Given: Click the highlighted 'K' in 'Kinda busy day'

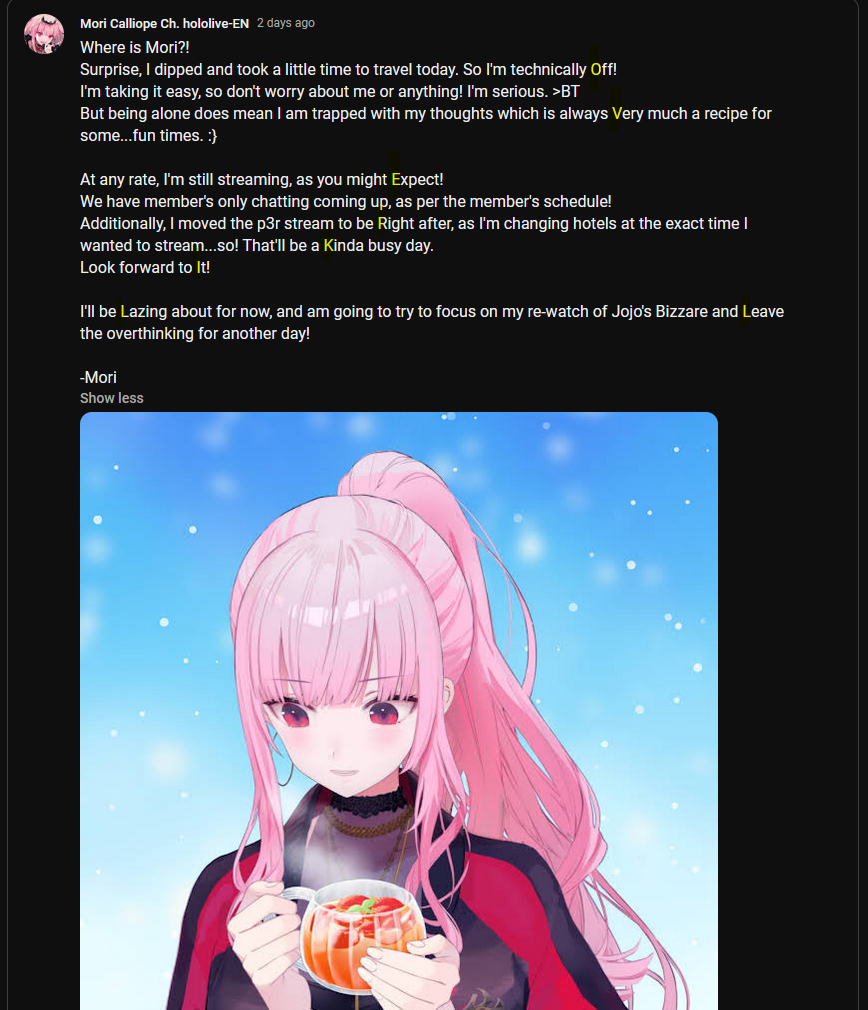Looking at the screenshot, I should (x=328, y=245).
